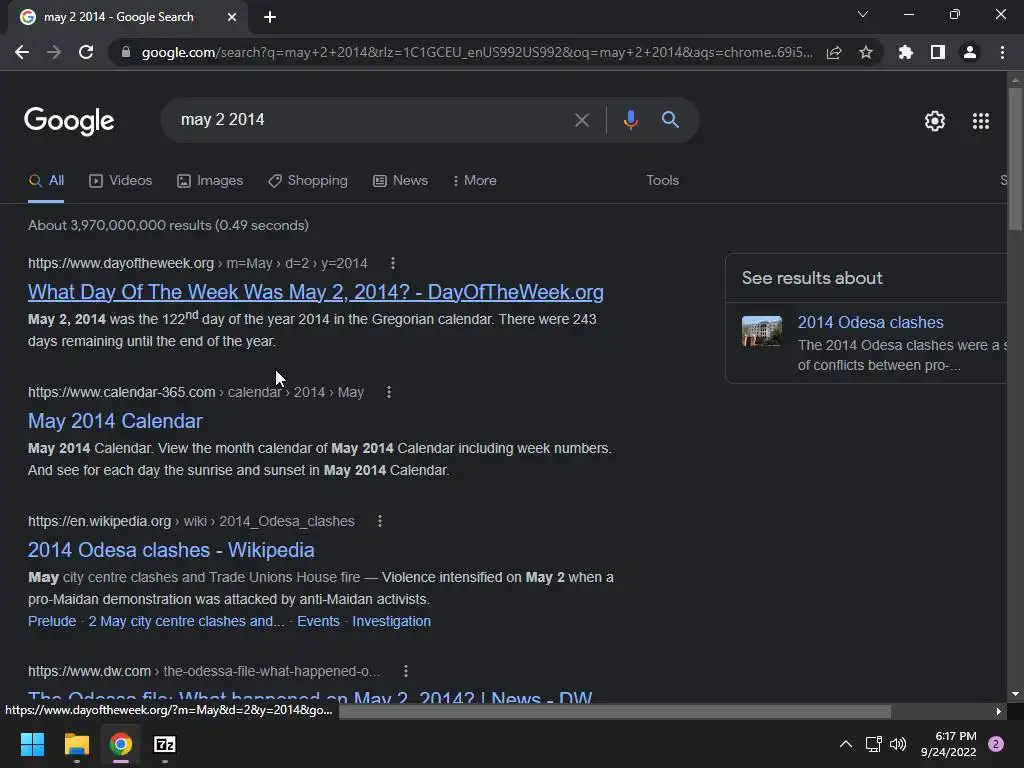This screenshot has height=768, width=1024.
Task: Open network status in system tray
Action: (873, 744)
